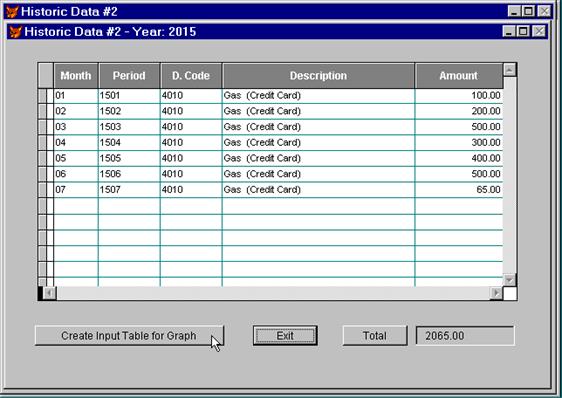The height and width of the screenshot is (398, 562).
Task: Select the amount cell '300.00'
Action: click(x=459, y=143)
